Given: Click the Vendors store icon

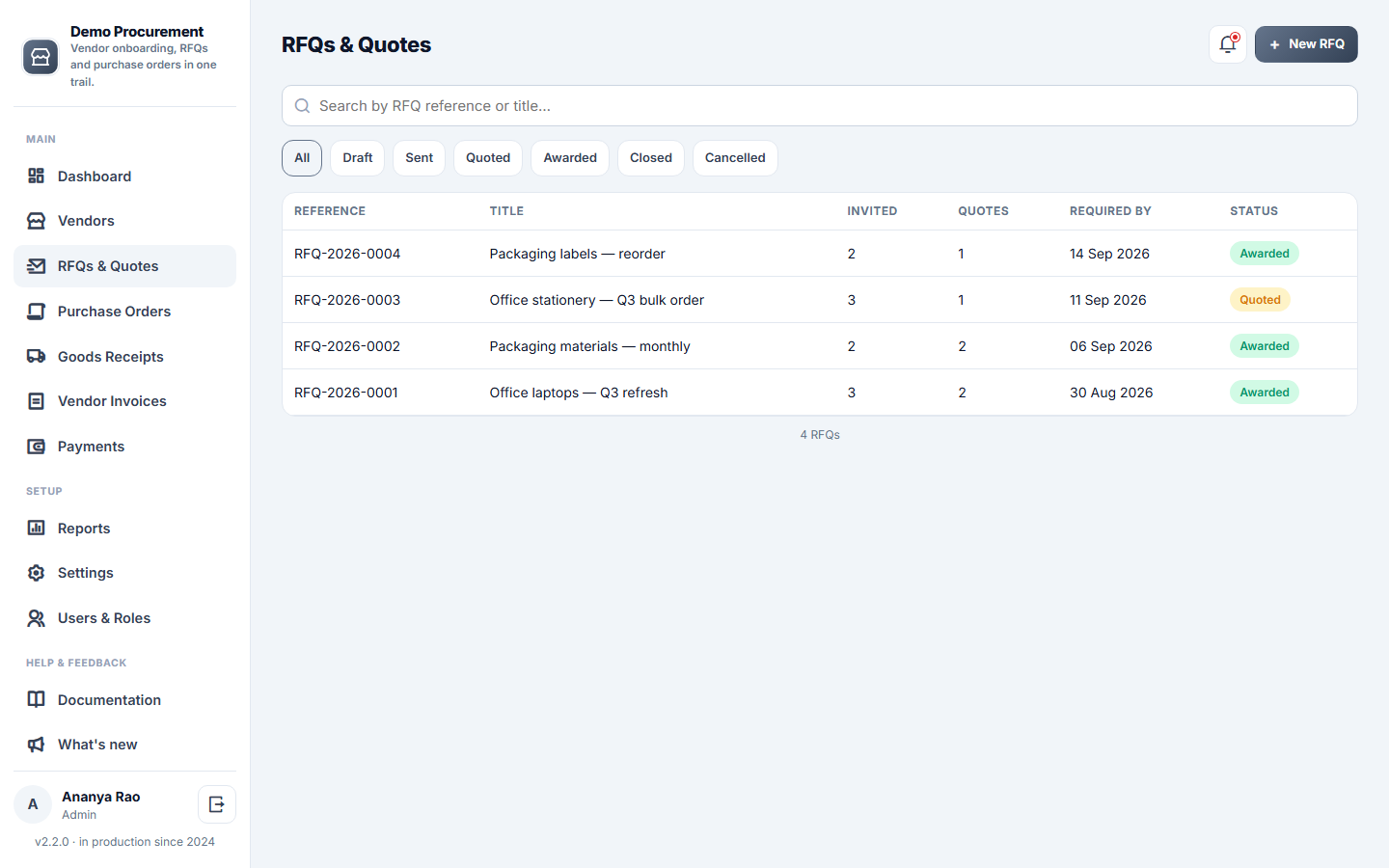Looking at the screenshot, I should point(36,221).
